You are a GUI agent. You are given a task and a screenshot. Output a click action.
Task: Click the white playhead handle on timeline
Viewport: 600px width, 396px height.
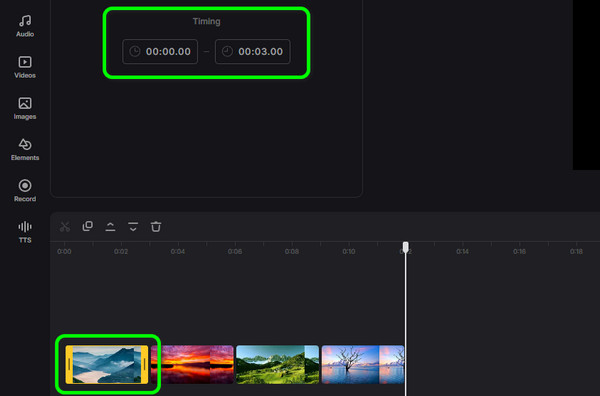coord(406,247)
